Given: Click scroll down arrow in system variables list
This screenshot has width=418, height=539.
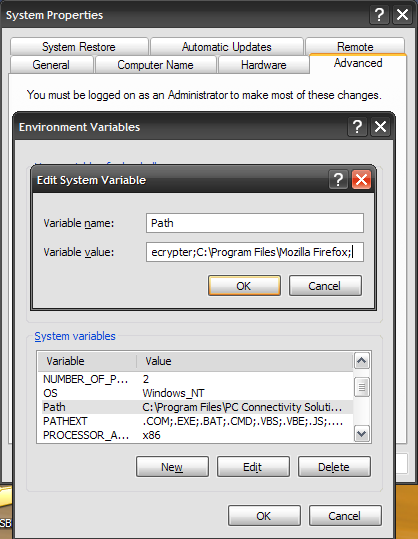Looking at the screenshot, I should [362, 433].
